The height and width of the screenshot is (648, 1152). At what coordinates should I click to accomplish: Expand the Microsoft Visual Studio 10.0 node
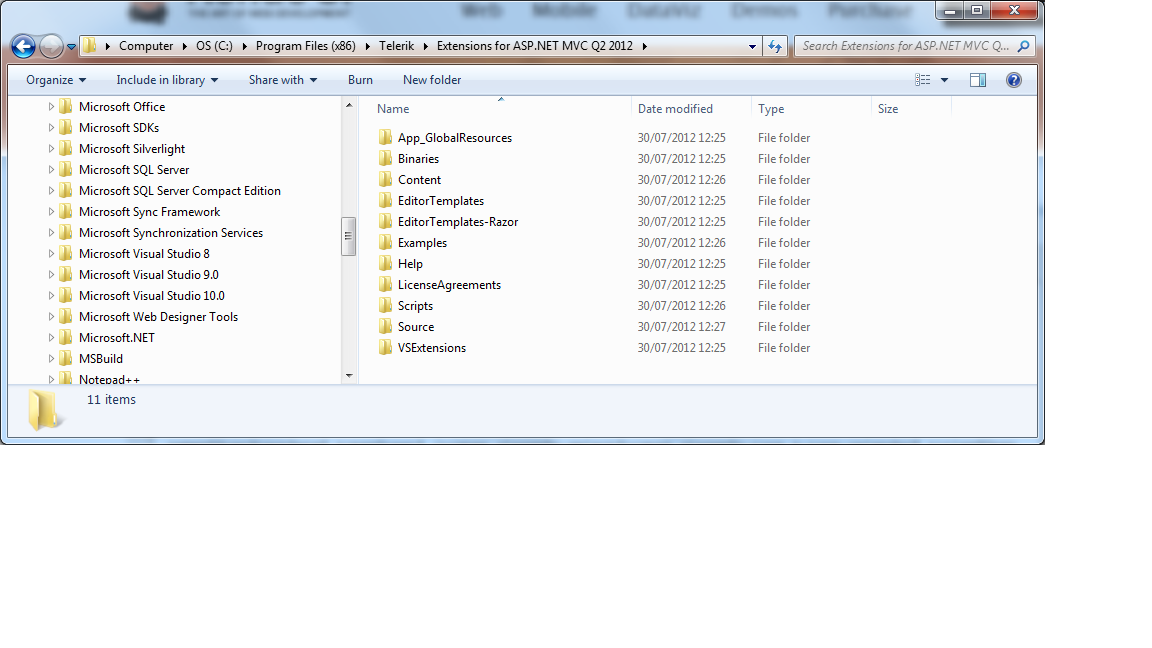(51, 296)
